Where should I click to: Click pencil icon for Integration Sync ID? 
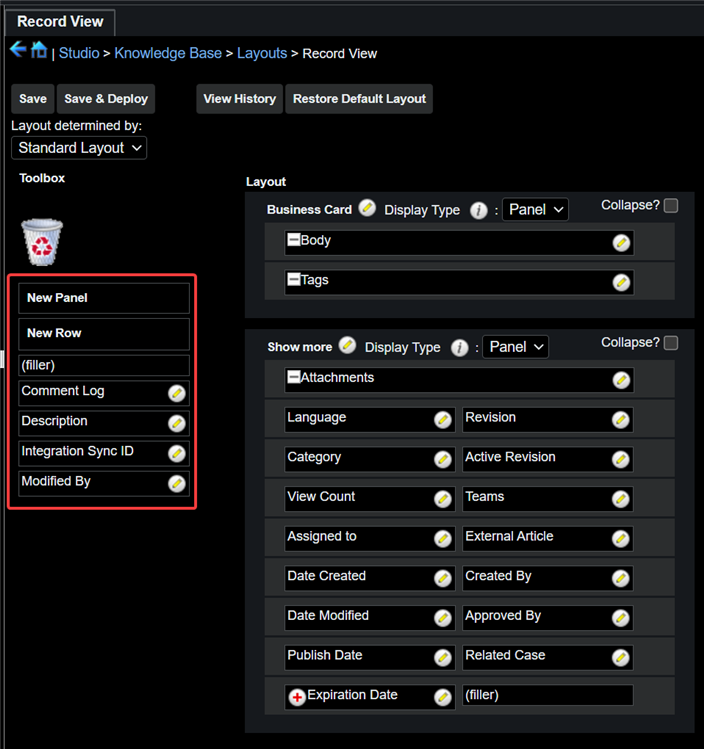pos(177,453)
